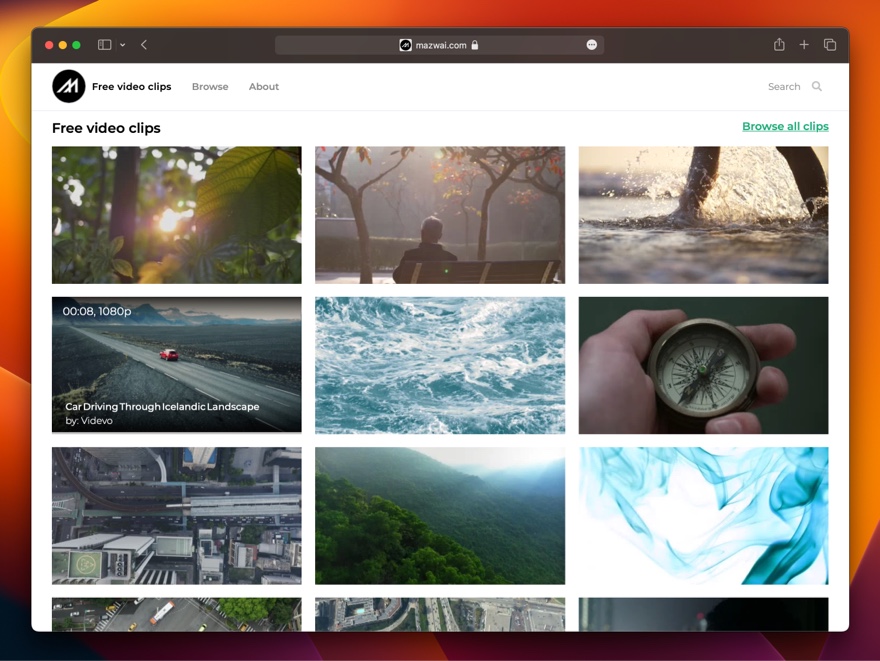Click the Free video clips home link
The image size is (880, 661).
[x=131, y=87]
